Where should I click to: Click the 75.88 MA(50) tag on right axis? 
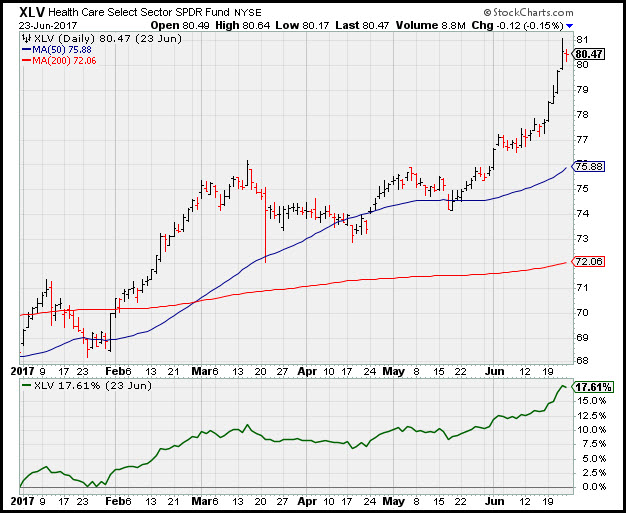tap(591, 166)
